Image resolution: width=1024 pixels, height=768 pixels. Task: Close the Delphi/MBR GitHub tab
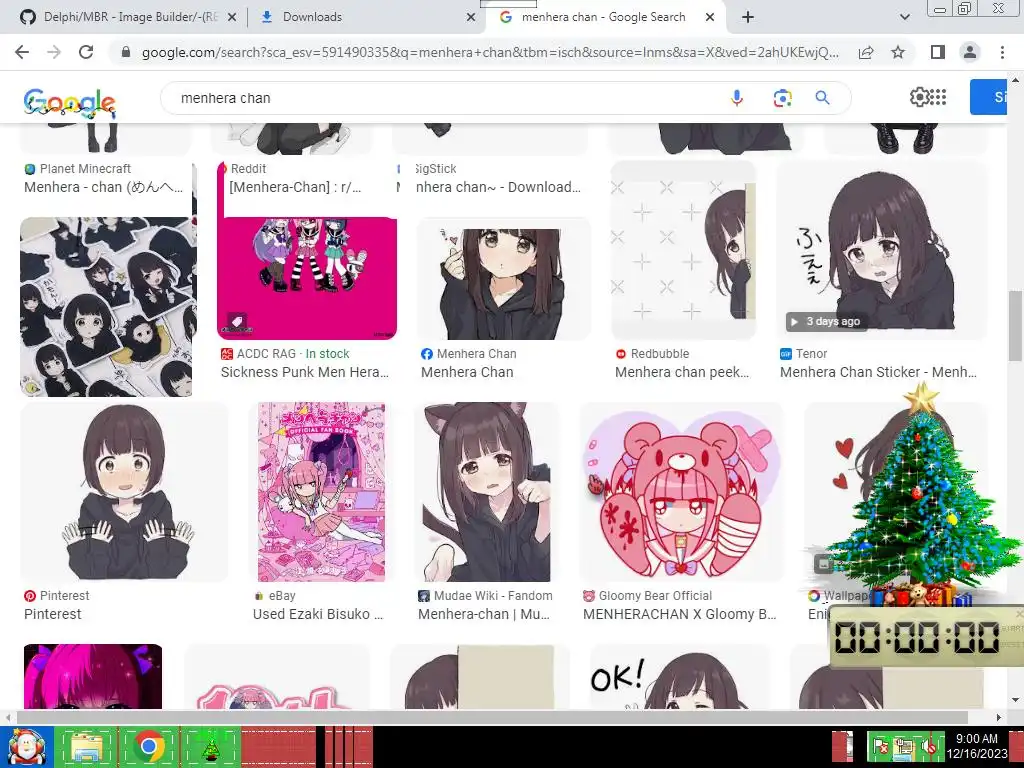tap(232, 18)
